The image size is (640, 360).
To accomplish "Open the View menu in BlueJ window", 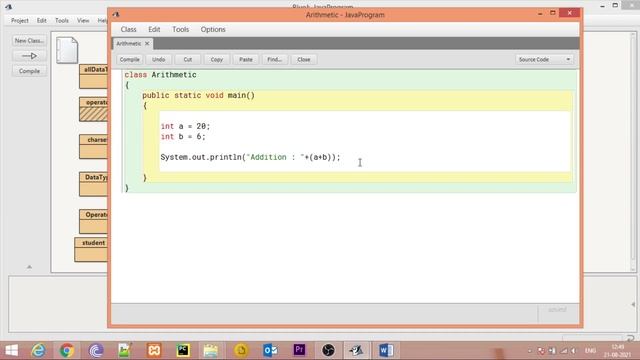I will [x=83, y=20].
